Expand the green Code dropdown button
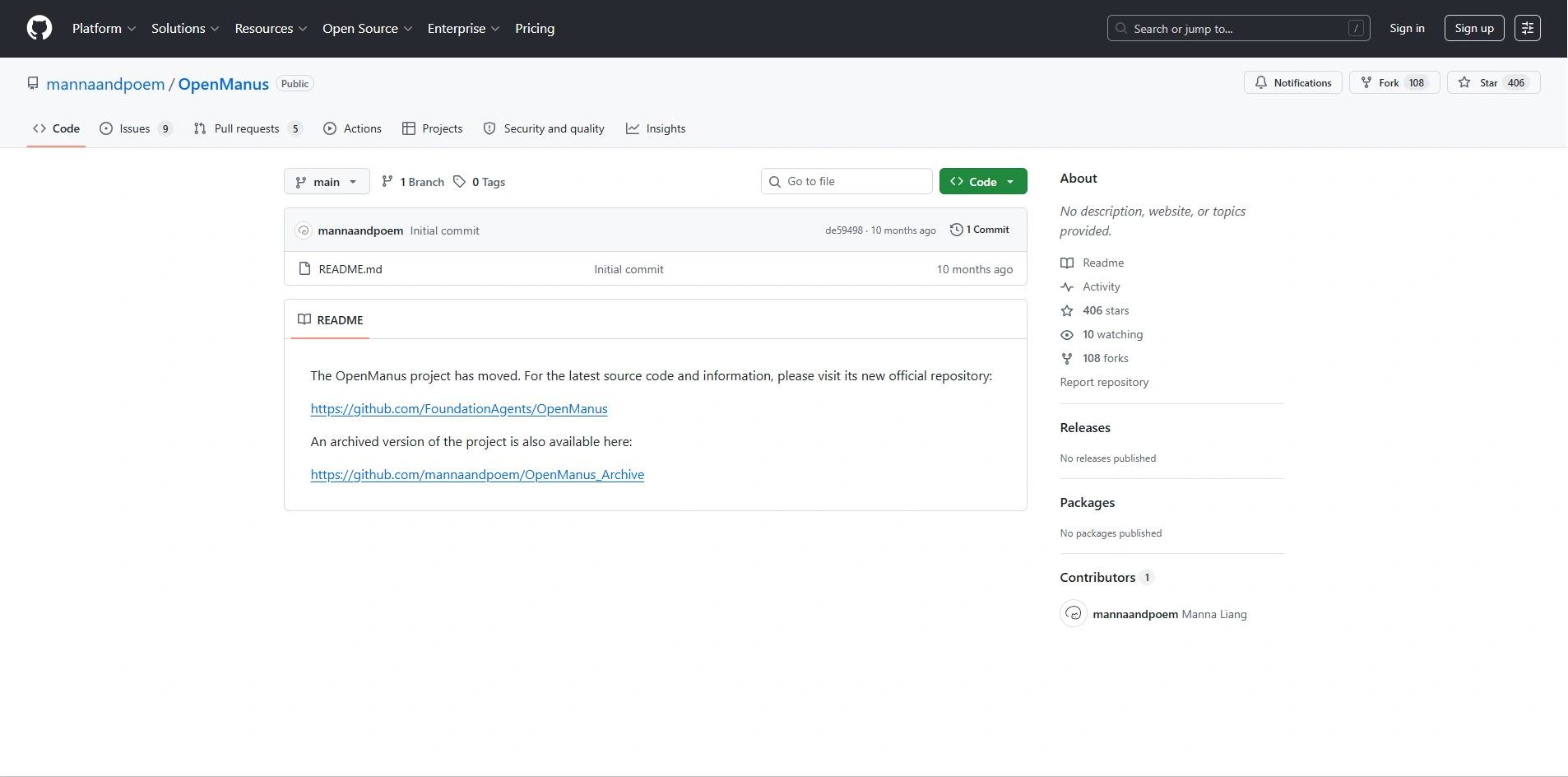This screenshot has height=777, width=1568. (982, 182)
